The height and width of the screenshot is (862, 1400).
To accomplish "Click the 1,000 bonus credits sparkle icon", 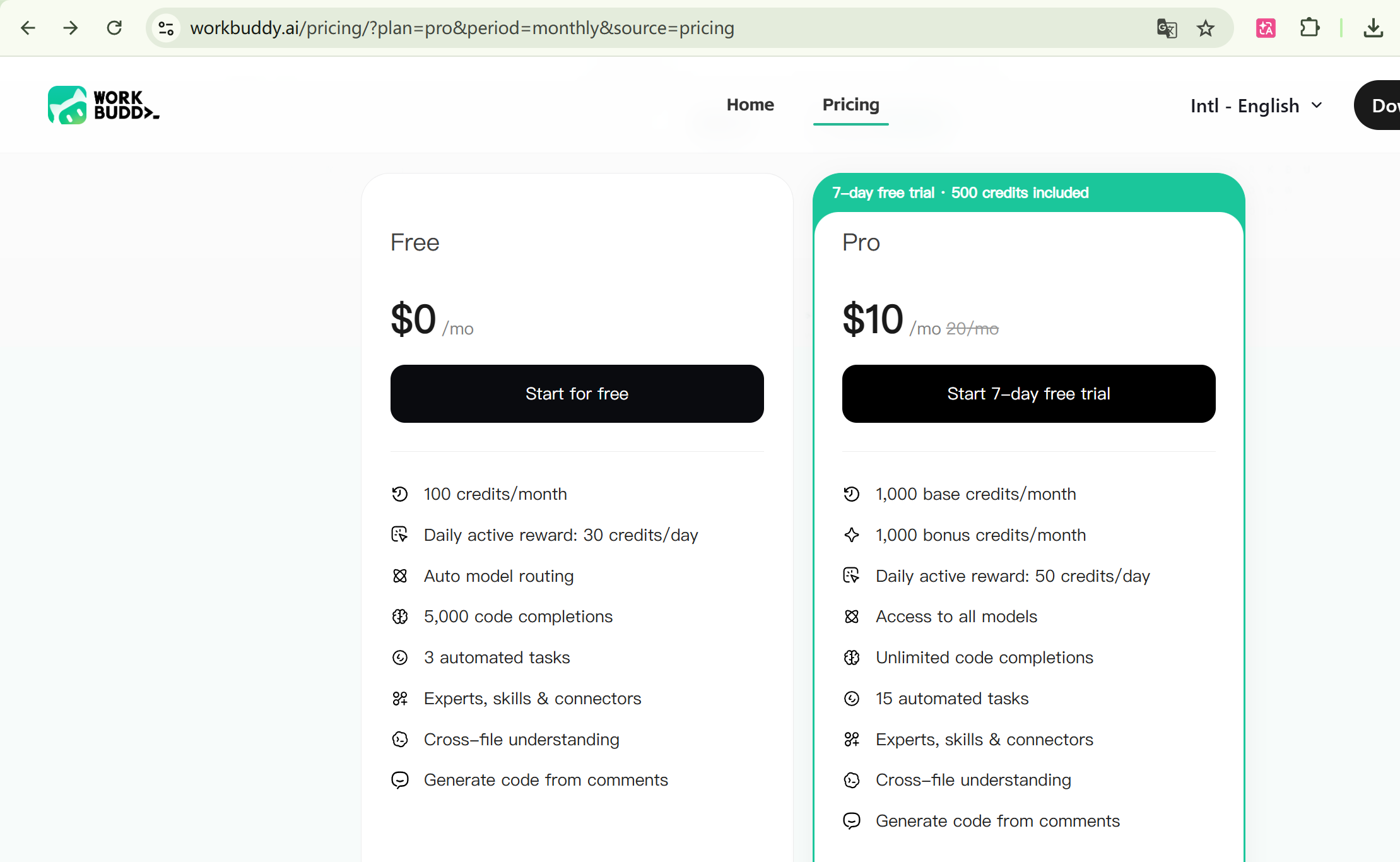I will tap(852, 535).
